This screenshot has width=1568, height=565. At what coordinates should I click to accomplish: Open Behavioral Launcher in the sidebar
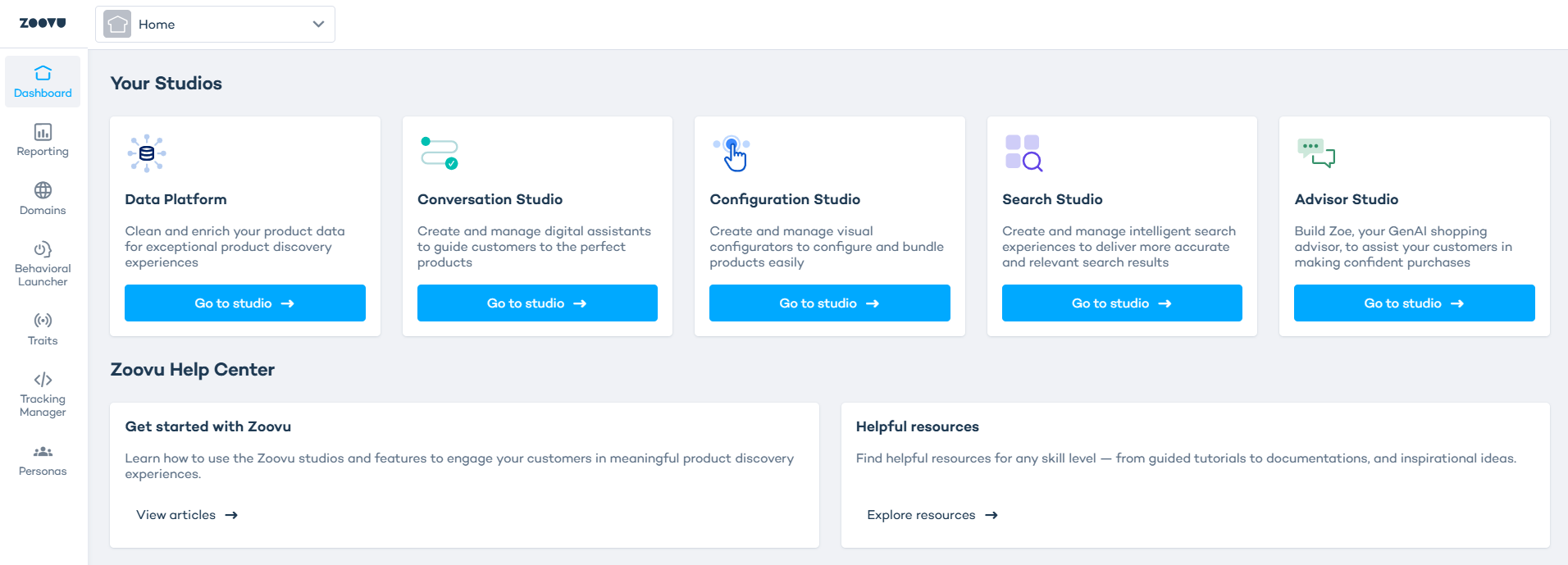[43, 263]
